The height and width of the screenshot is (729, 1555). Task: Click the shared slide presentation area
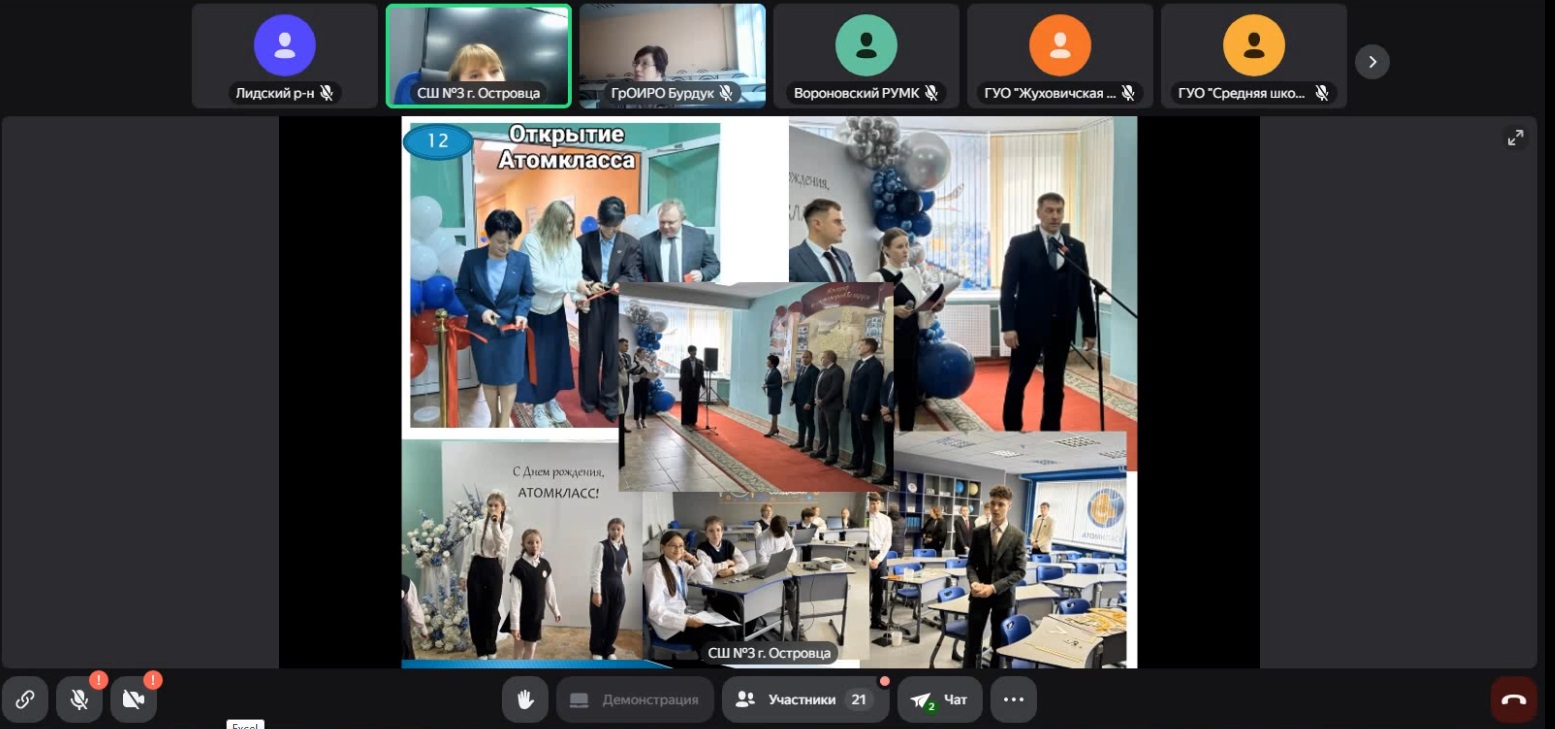[768, 392]
